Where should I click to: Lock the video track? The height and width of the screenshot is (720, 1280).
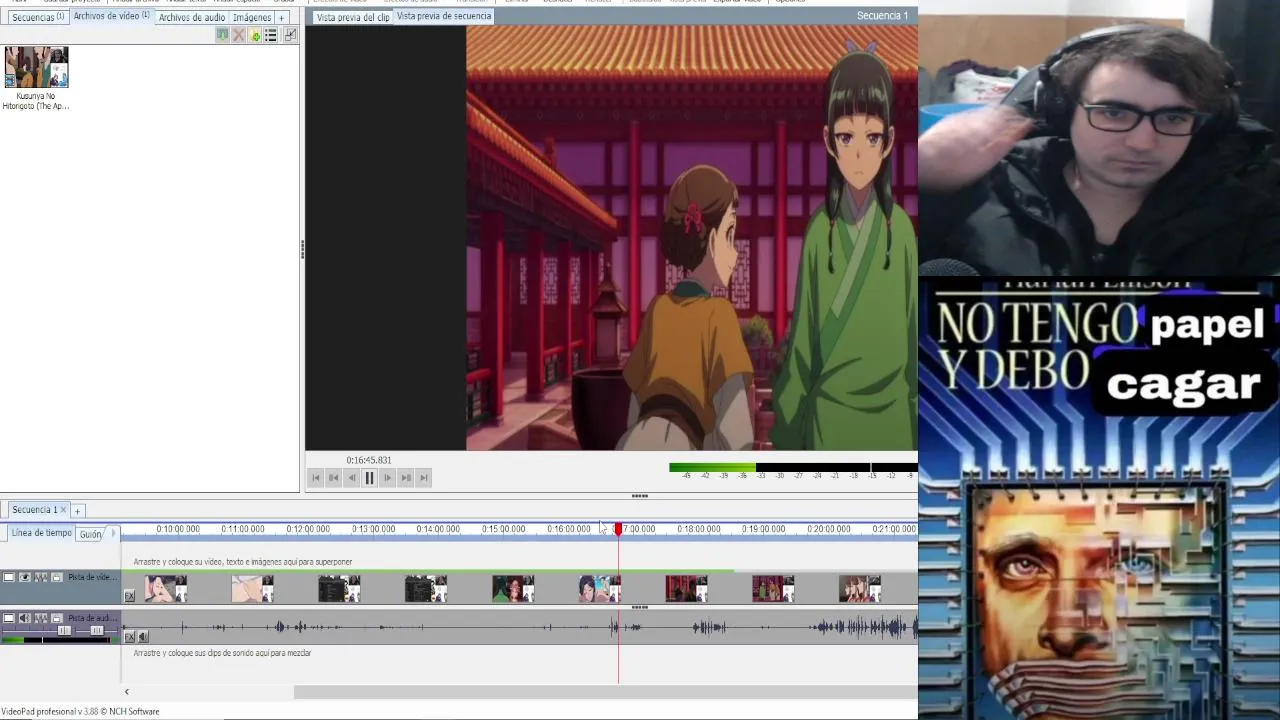pos(57,577)
